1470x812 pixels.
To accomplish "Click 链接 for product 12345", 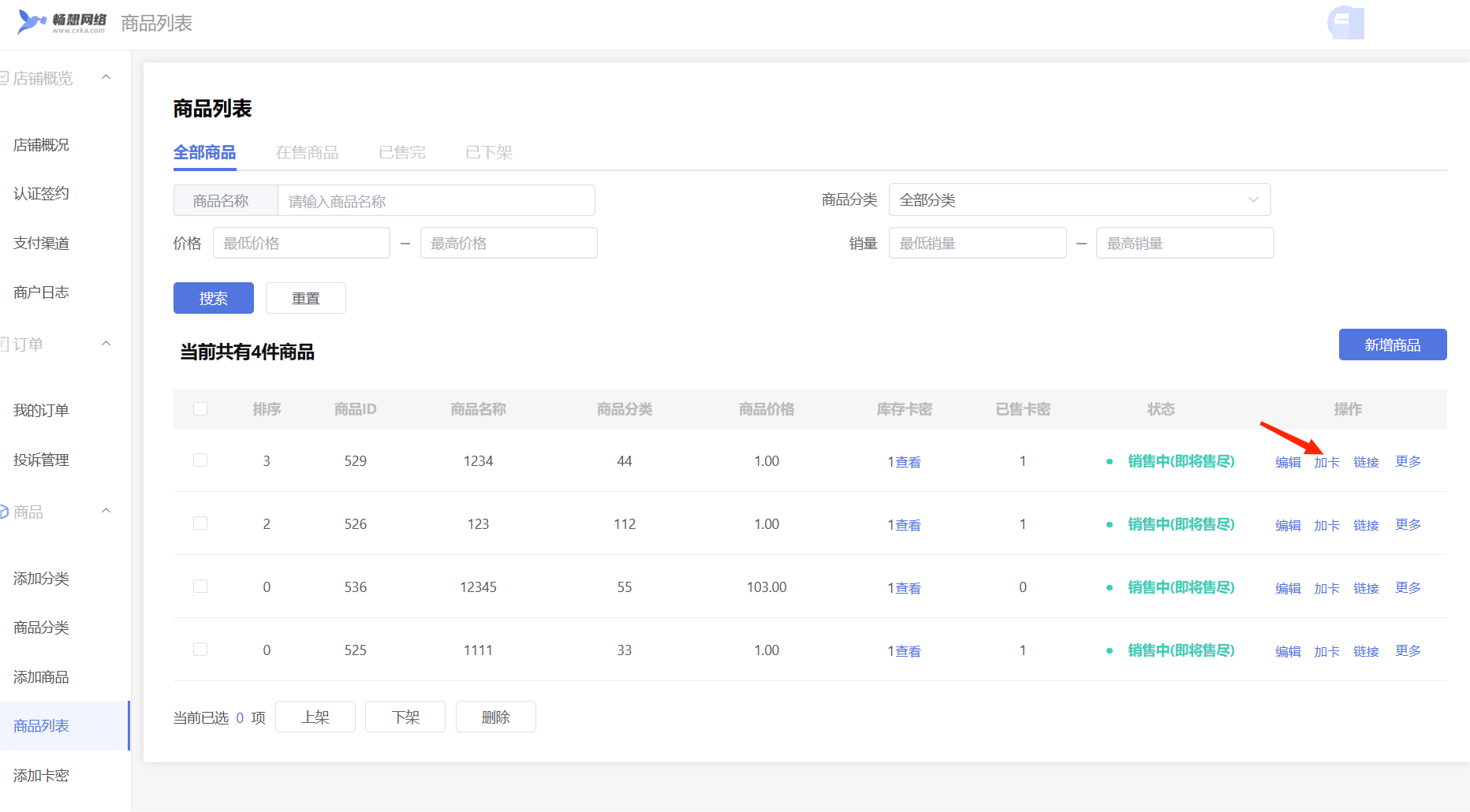I will pyautogui.click(x=1366, y=588).
